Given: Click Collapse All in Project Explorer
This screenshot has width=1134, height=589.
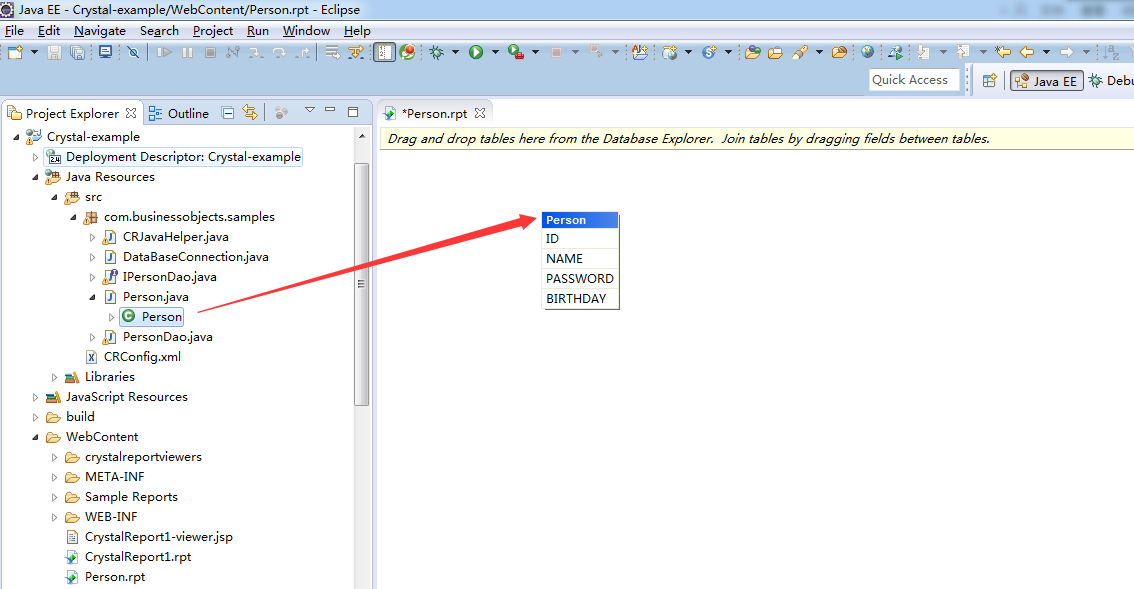Looking at the screenshot, I should [228, 113].
